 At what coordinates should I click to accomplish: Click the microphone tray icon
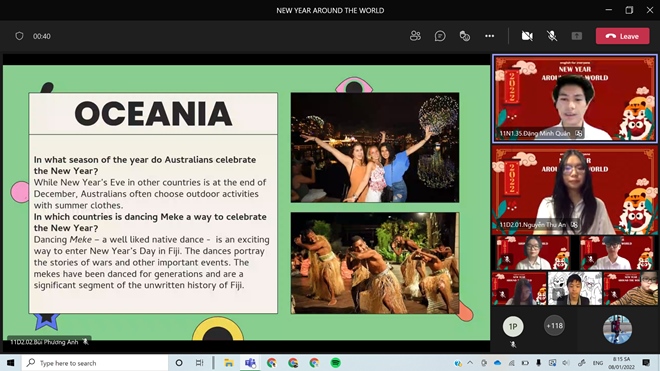pyautogui.click(x=538, y=363)
